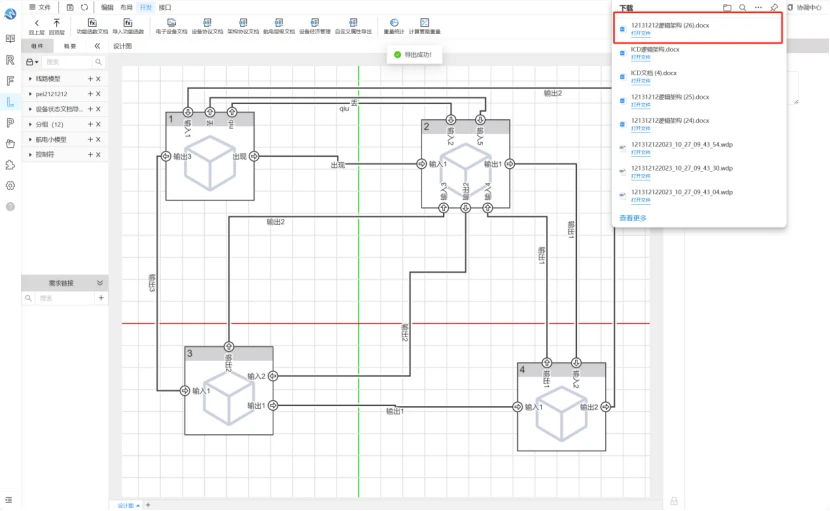Image resolution: width=830 pixels, height=511 pixels.
Task: Click the save icon in top bar
Action: [x=70, y=7]
